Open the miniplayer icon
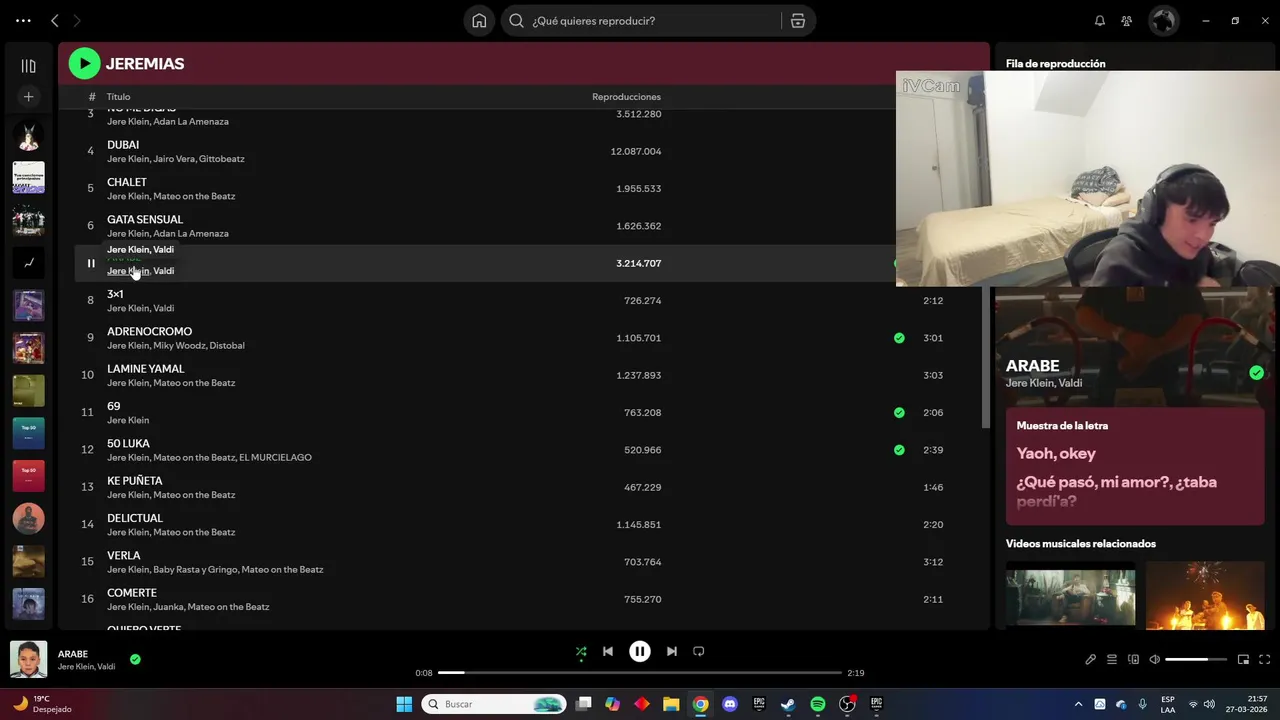Image resolution: width=1280 pixels, height=720 pixels. (x=1243, y=659)
